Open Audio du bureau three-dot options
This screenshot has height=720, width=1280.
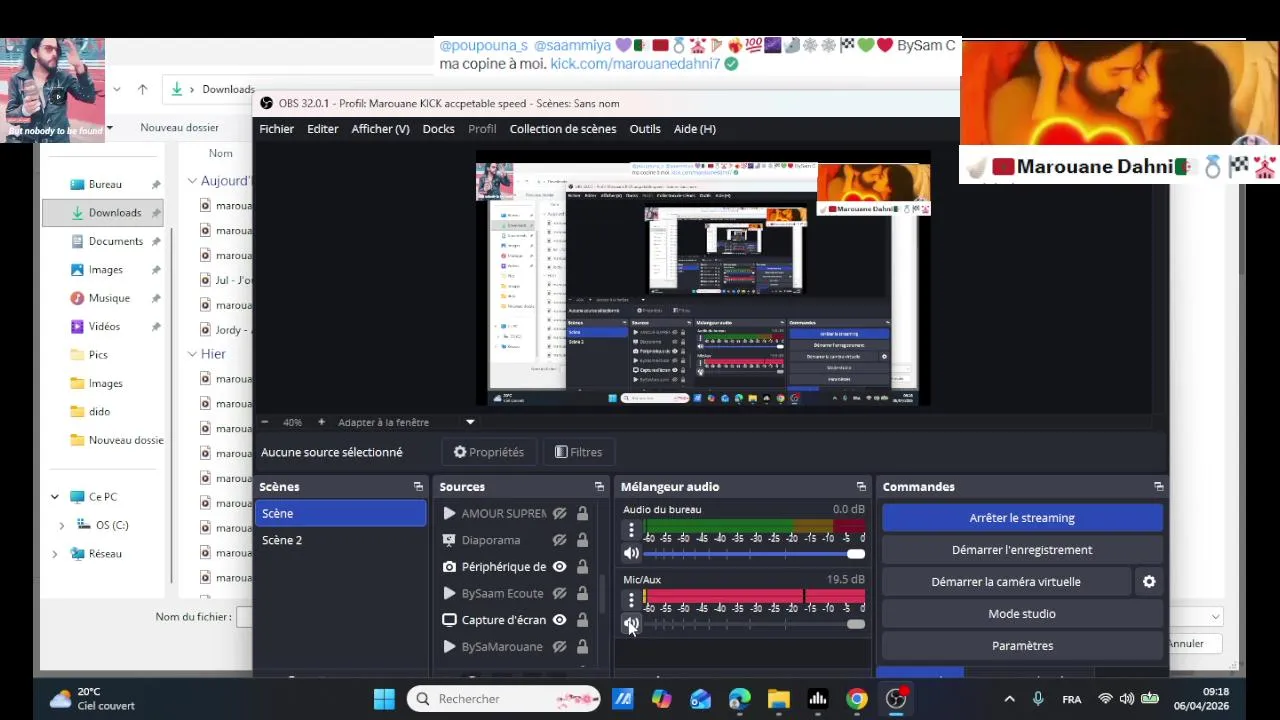pos(631,531)
